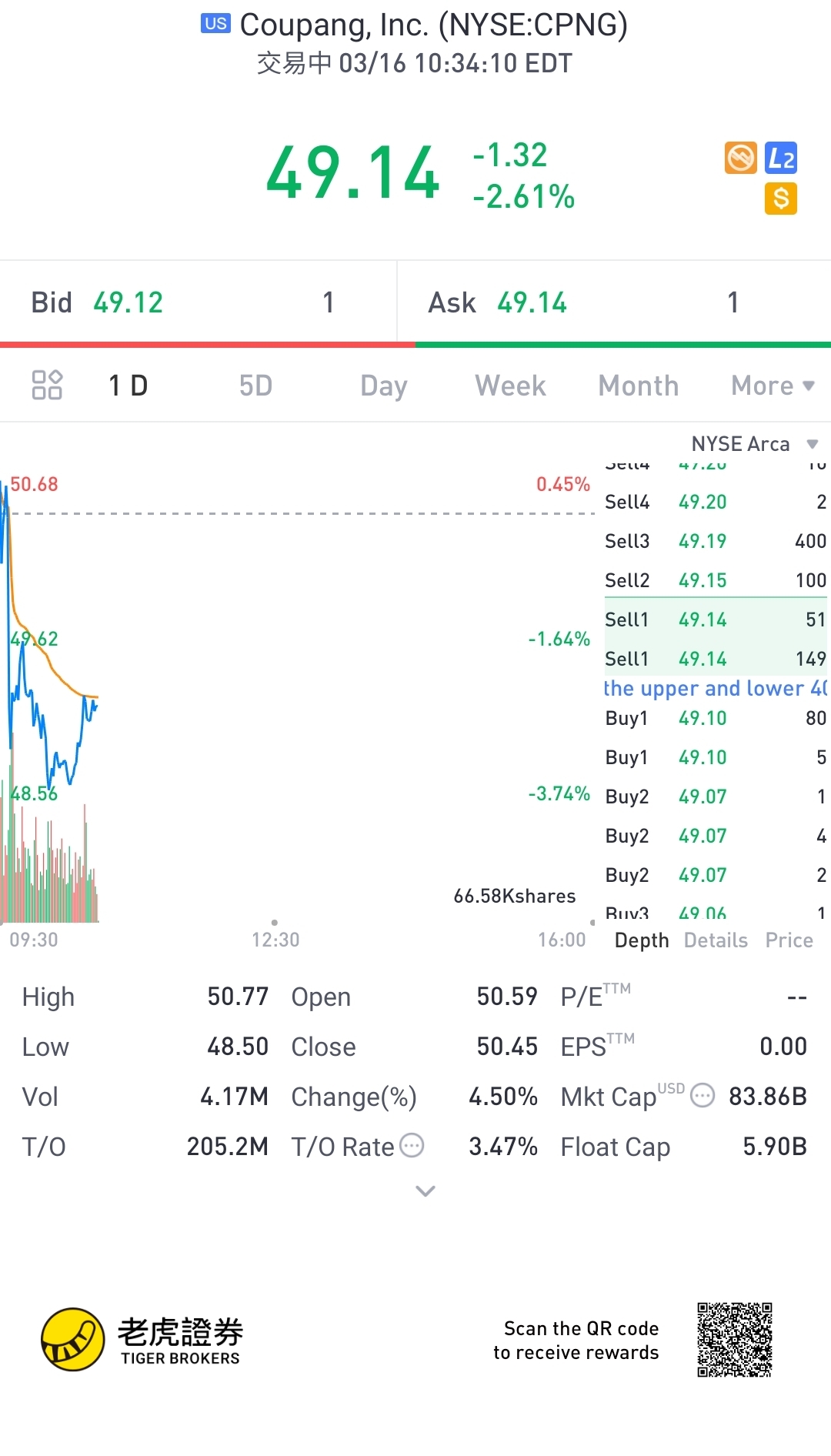This screenshot has height=1456, width=831.
Task: Select the 1 D chart tab
Action: tap(128, 386)
